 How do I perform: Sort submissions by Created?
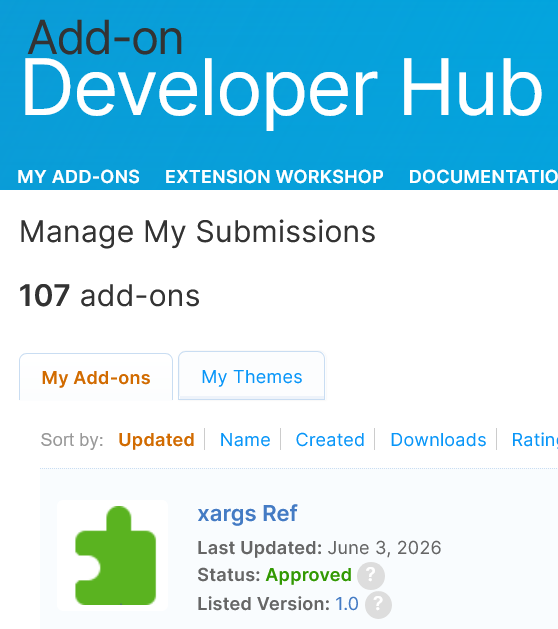click(x=330, y=440)
